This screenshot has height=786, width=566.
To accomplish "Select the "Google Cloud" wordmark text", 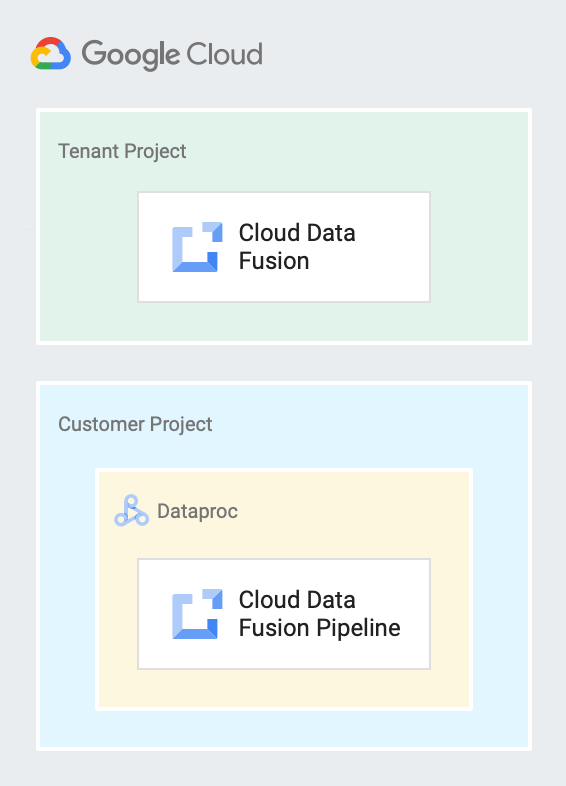I will pos(172,54).
